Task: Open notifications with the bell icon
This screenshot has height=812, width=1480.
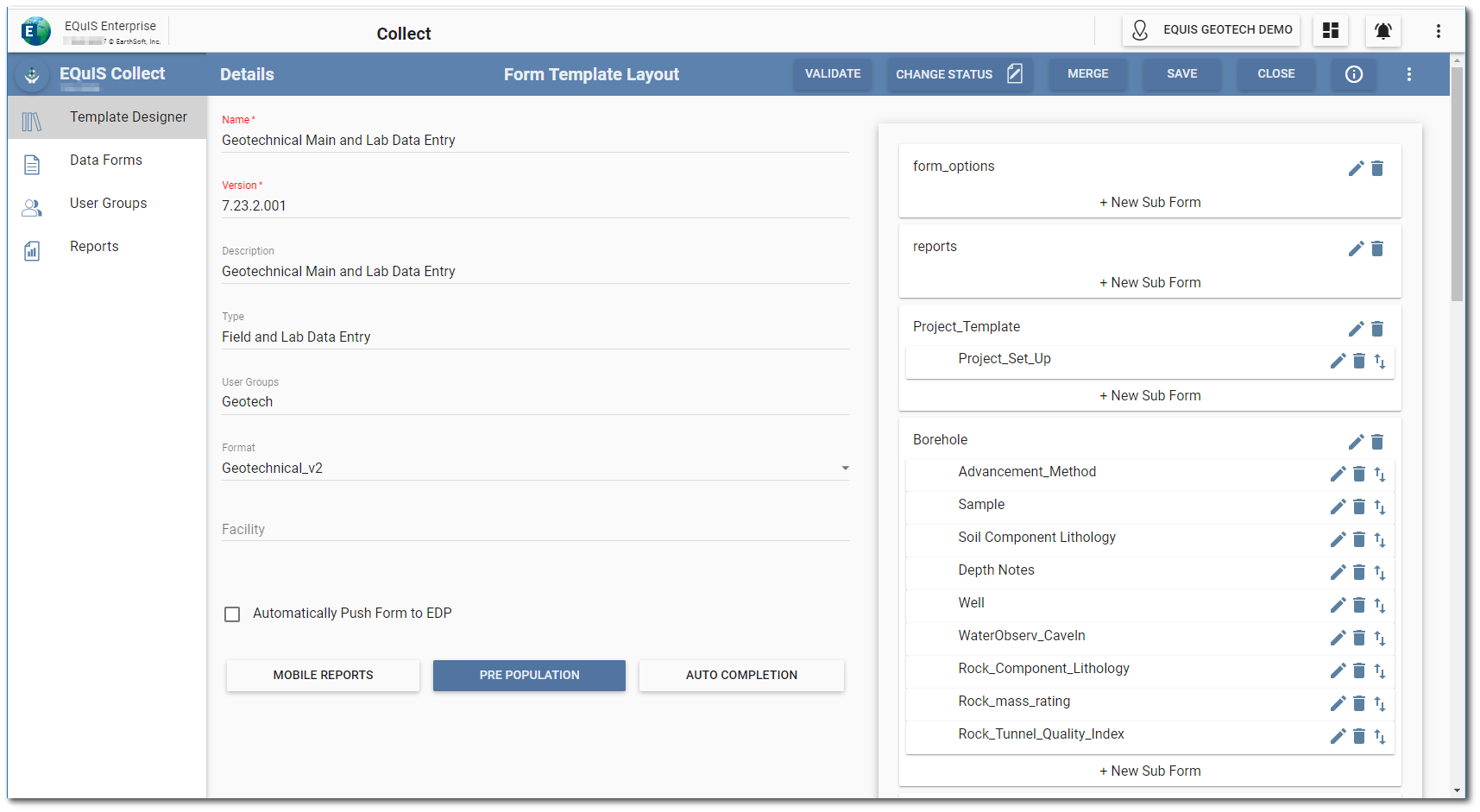Action: coord(1382,30)
